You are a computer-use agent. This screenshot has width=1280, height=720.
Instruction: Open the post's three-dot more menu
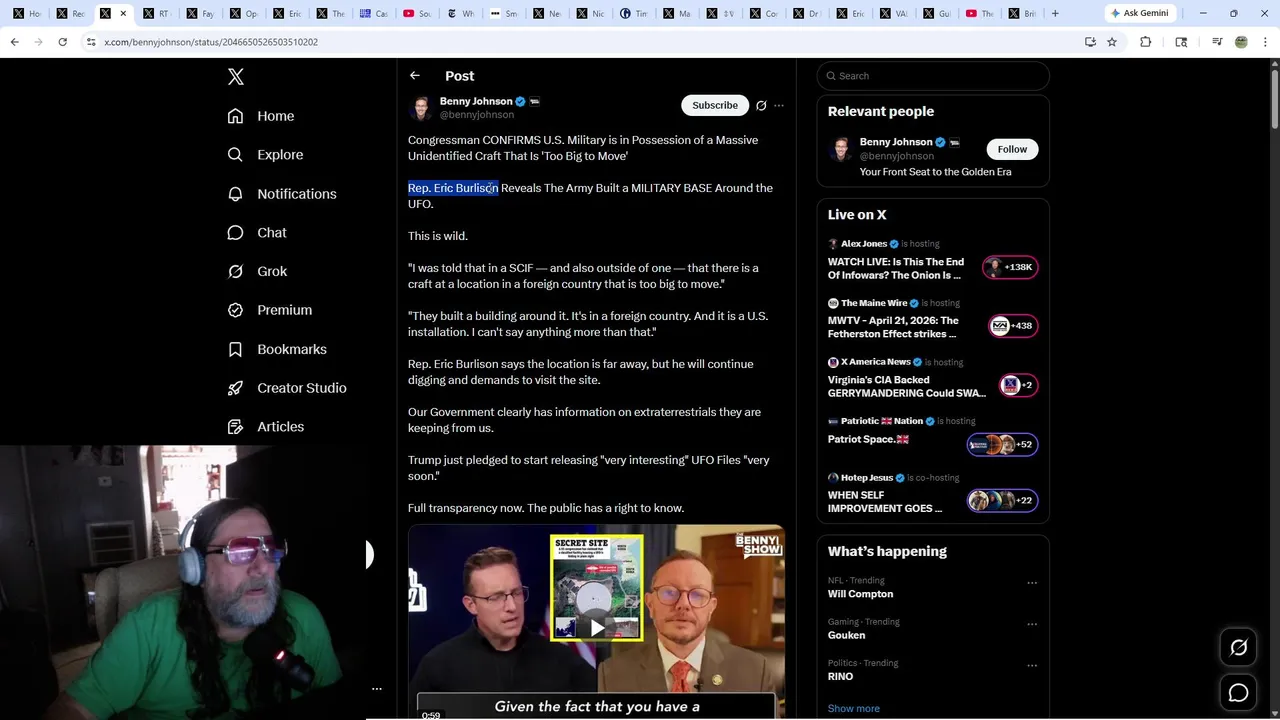tap(779, 105)
